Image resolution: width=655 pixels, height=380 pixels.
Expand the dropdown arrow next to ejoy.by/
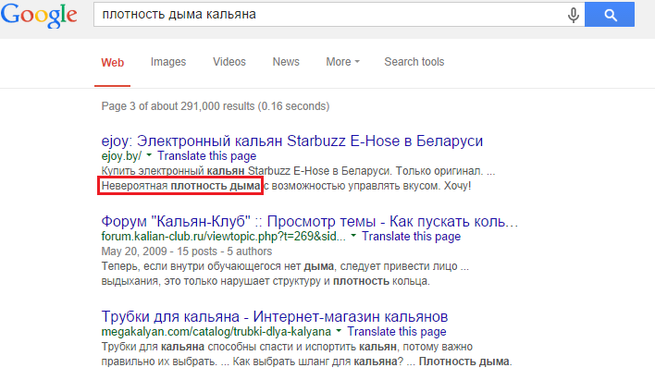click(149, 156)
